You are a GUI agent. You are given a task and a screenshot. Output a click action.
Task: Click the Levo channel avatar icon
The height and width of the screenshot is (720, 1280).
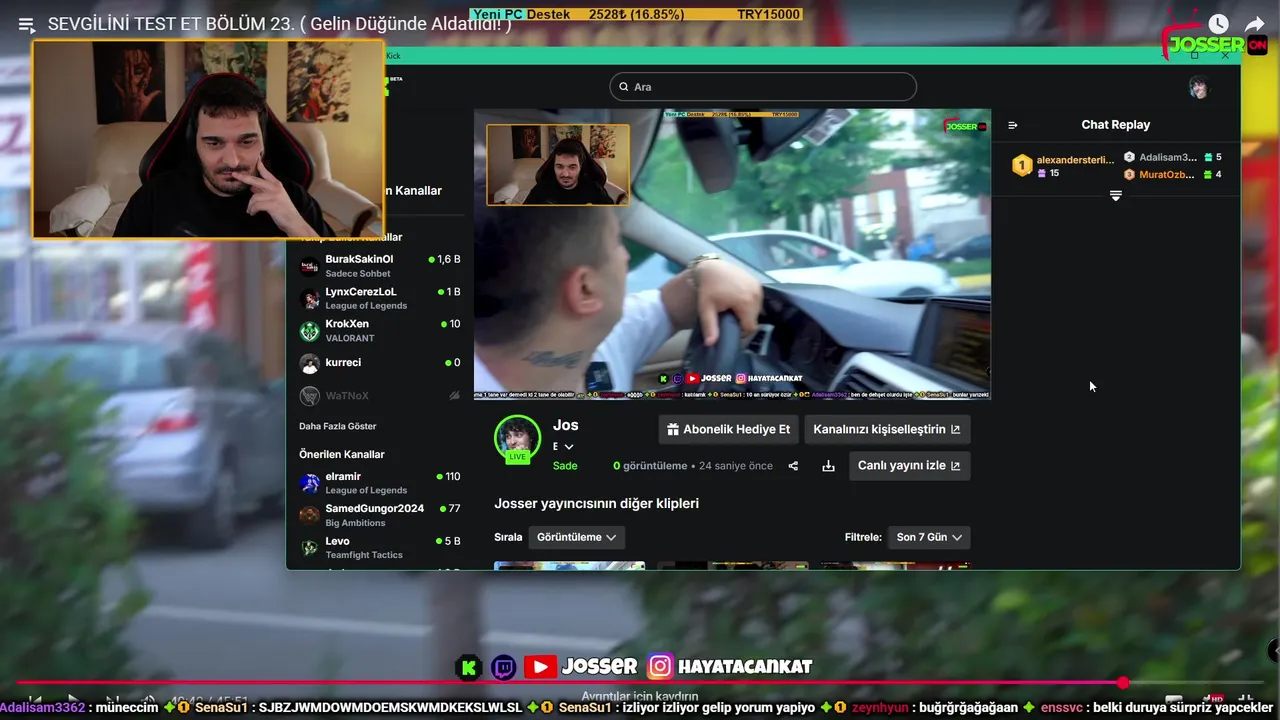(310, 548)
